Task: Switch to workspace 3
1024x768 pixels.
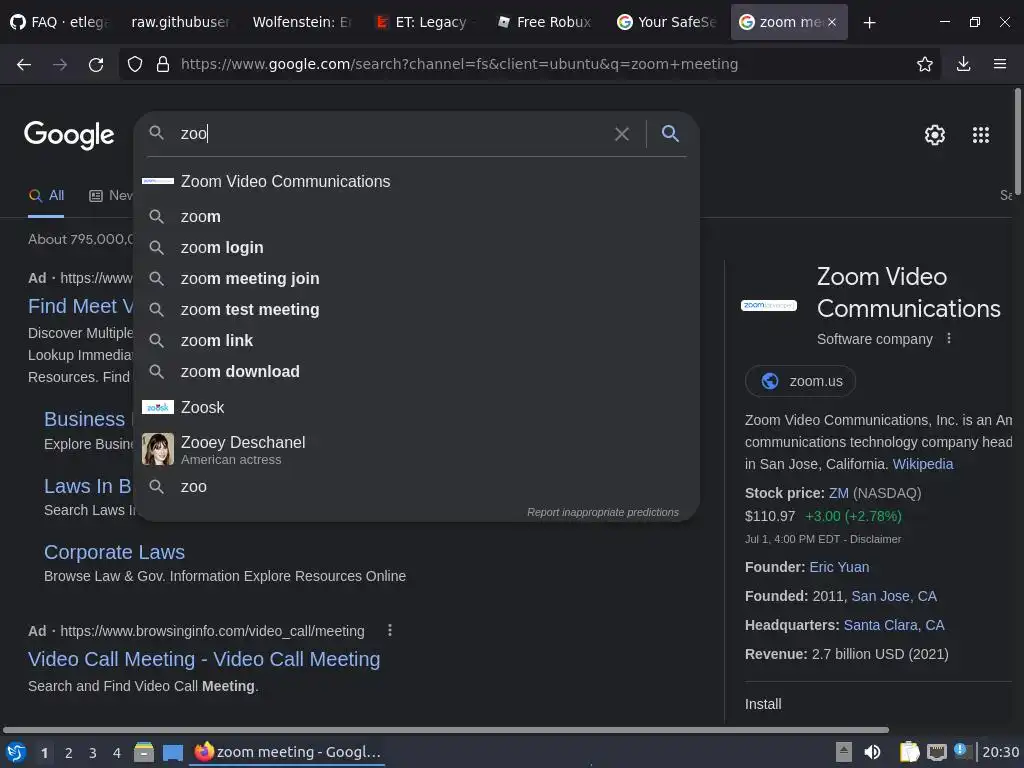Action: pyautogui.click(x=93, y=753)
